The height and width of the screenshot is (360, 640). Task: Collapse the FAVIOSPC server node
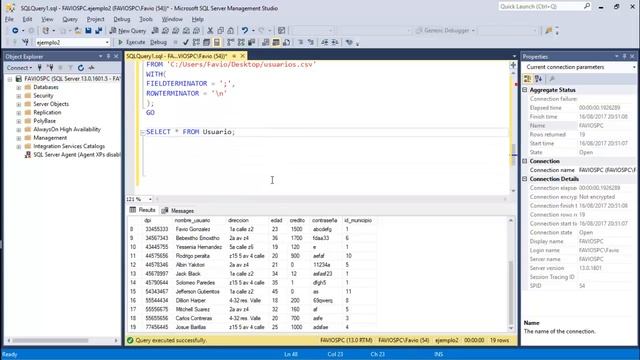click(10, 79)
